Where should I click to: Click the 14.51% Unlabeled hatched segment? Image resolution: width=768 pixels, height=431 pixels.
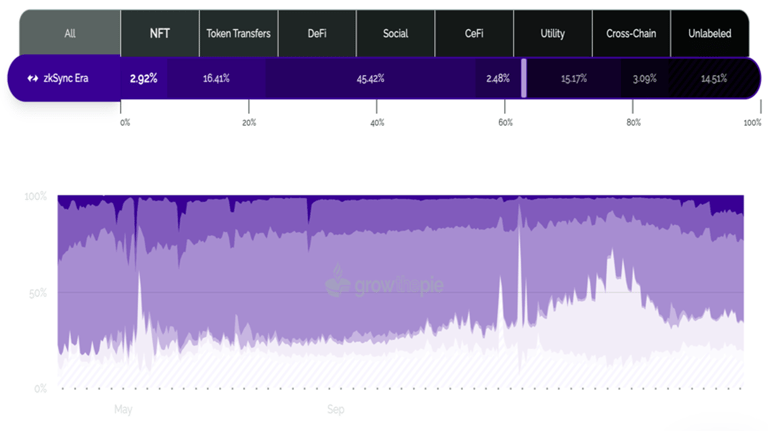click(714, 78)
